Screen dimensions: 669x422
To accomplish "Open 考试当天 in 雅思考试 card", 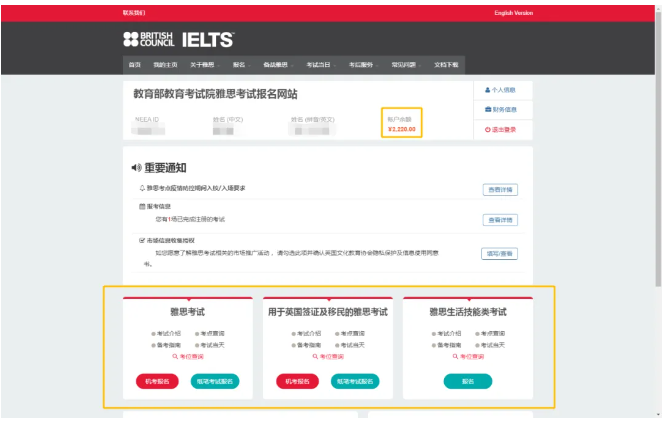I will pyautogui.click(x=212, y=345).
